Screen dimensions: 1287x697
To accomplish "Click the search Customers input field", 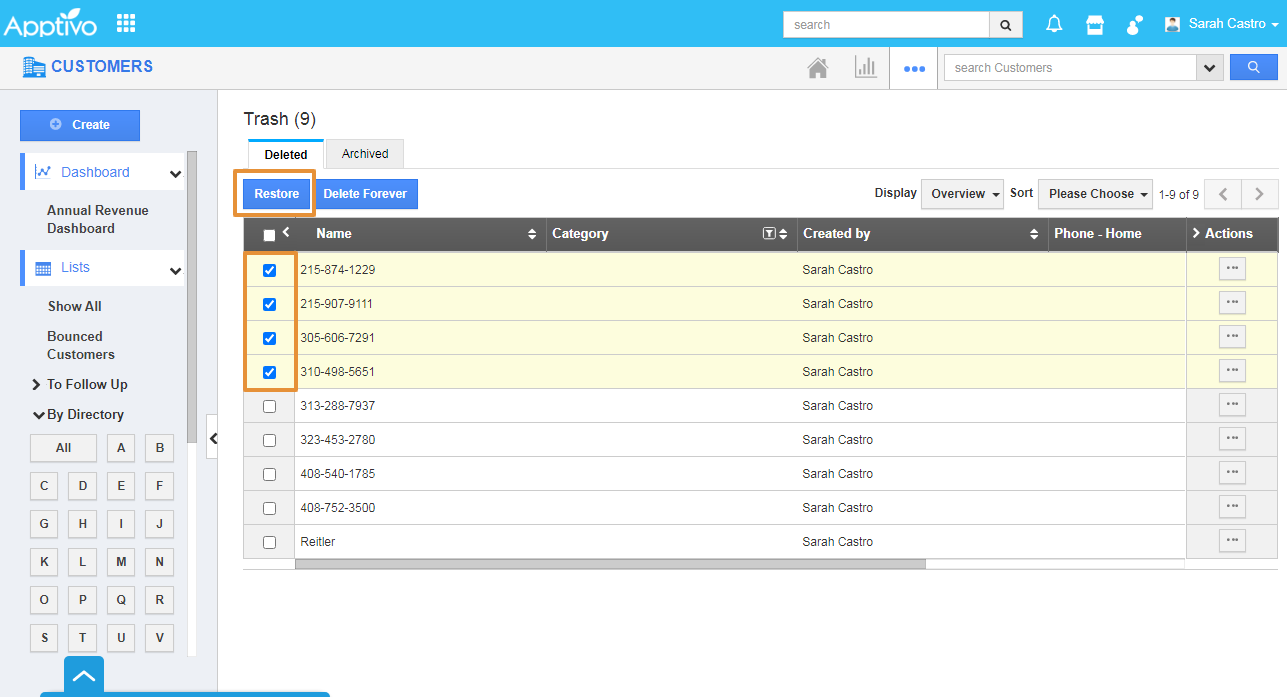I will [1070, 68].
